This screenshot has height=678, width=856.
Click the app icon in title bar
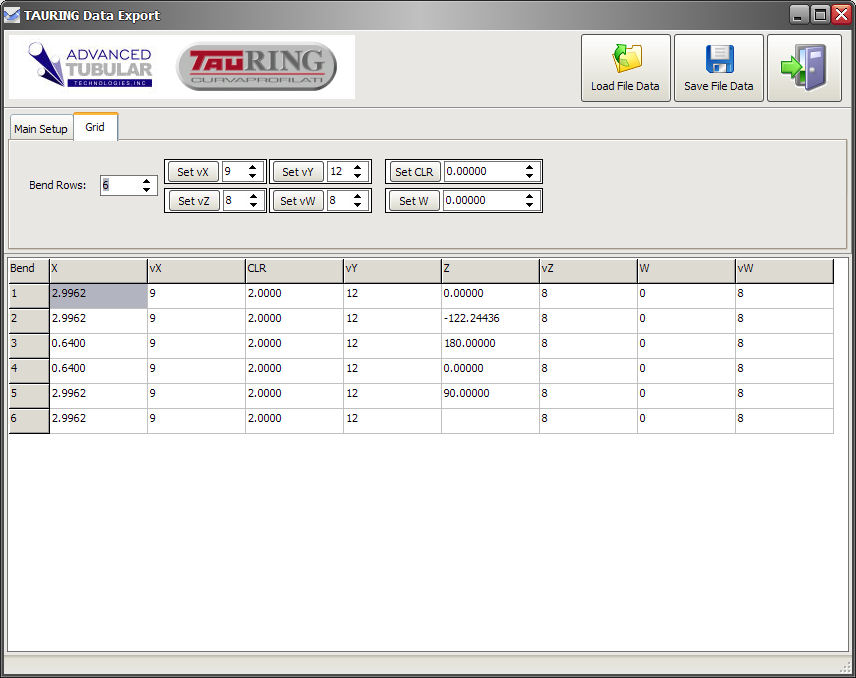(x=12, y=15)
